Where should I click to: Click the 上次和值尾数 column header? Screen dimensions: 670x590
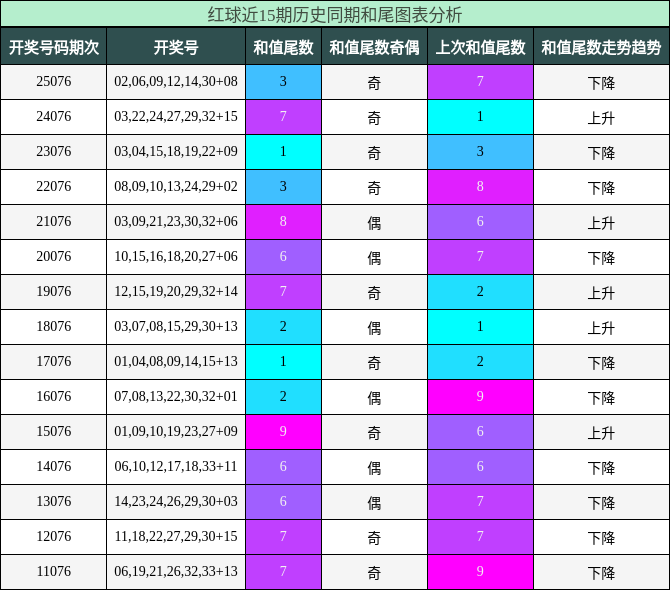tap(480, 47)
